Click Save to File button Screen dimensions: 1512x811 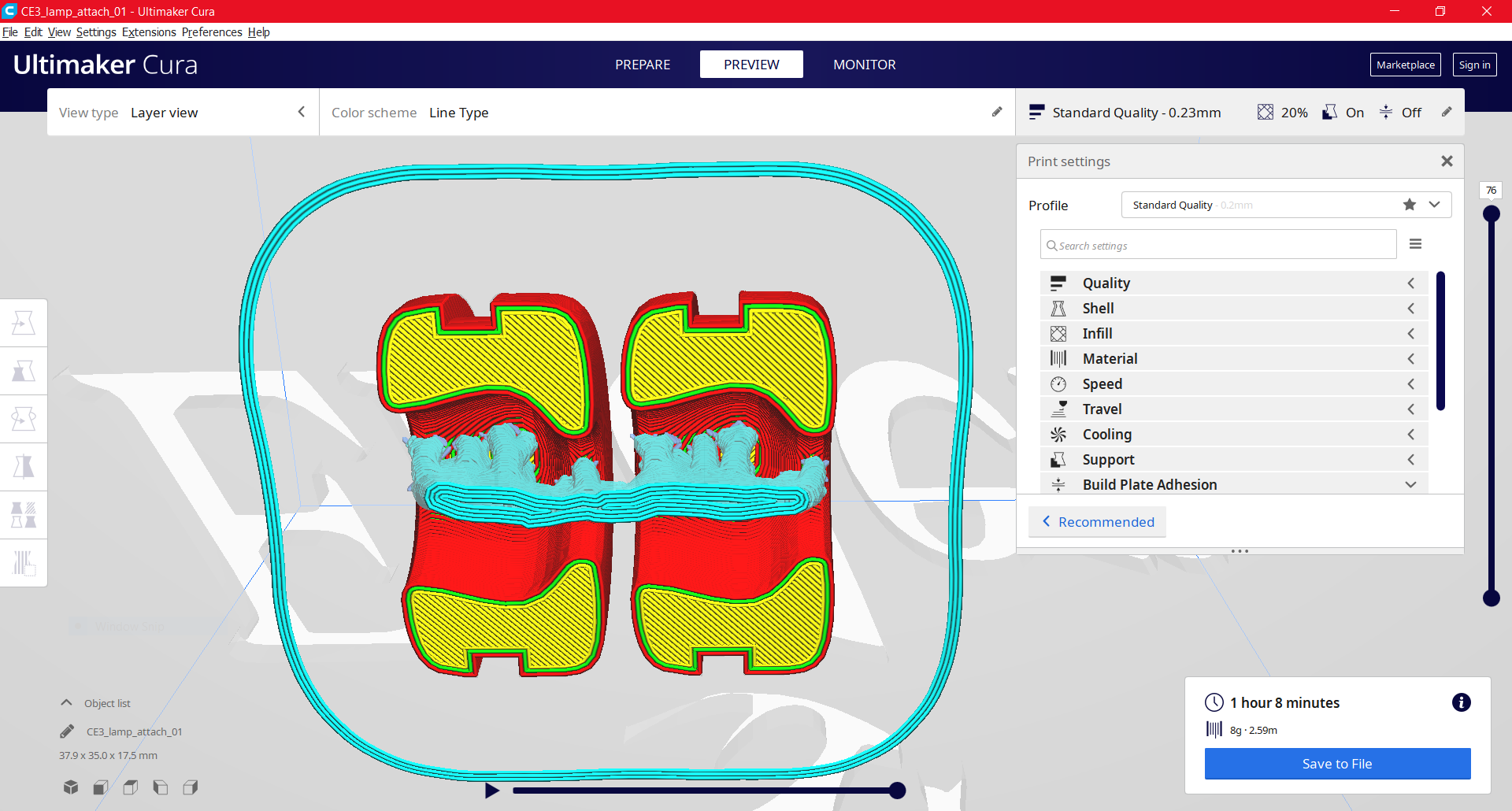point(1337,764)
